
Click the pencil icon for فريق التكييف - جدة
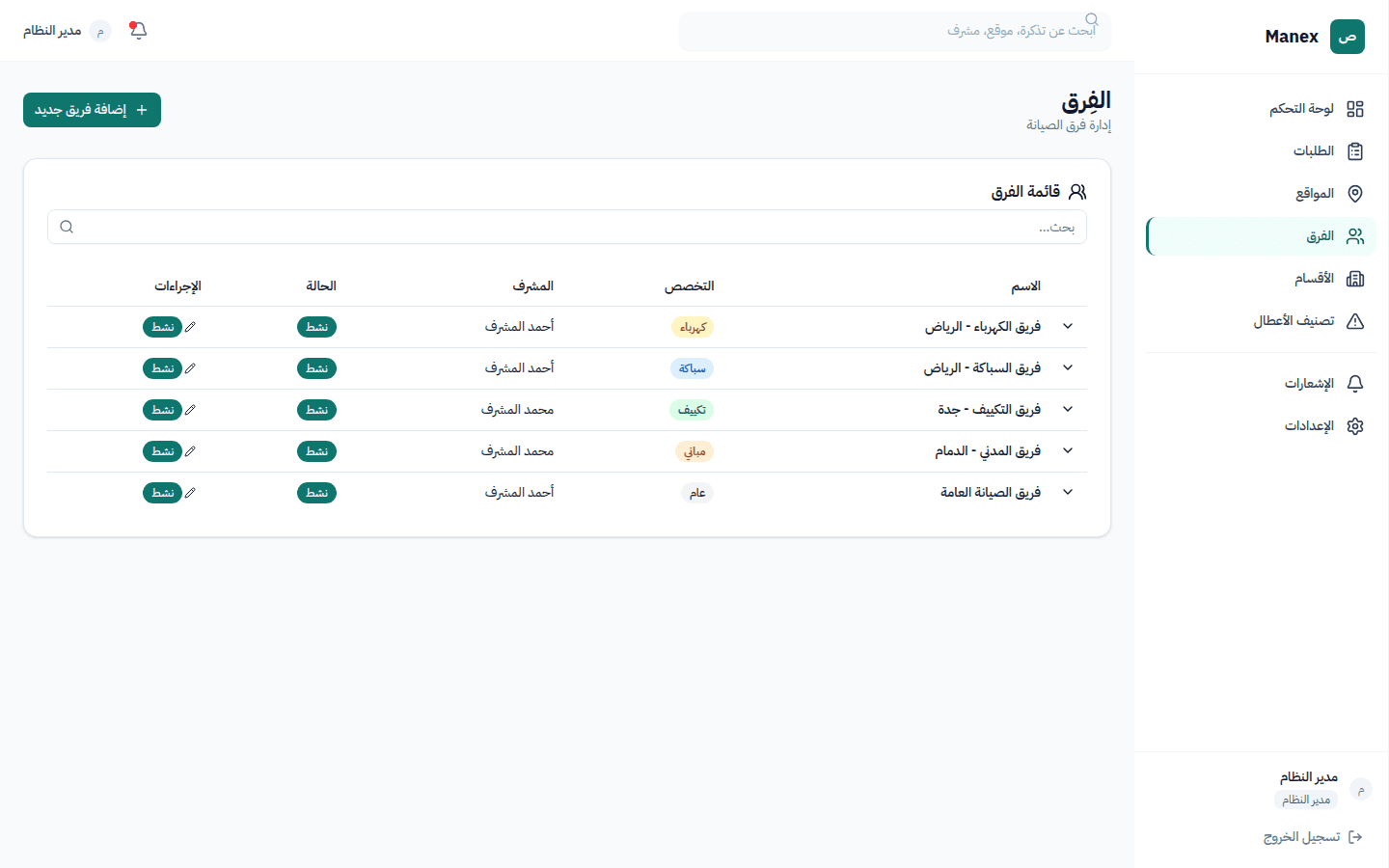pyautogui.click(x=190, y=410)
